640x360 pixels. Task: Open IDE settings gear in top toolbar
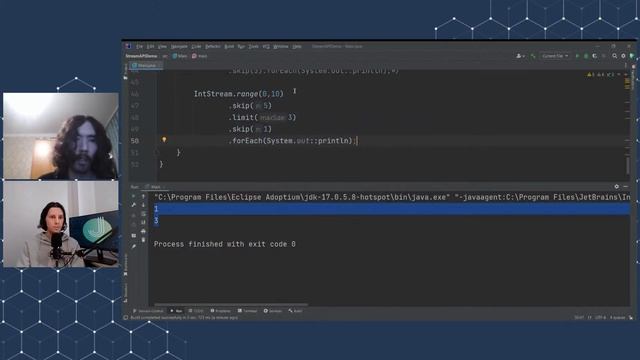tap(623, 56)
